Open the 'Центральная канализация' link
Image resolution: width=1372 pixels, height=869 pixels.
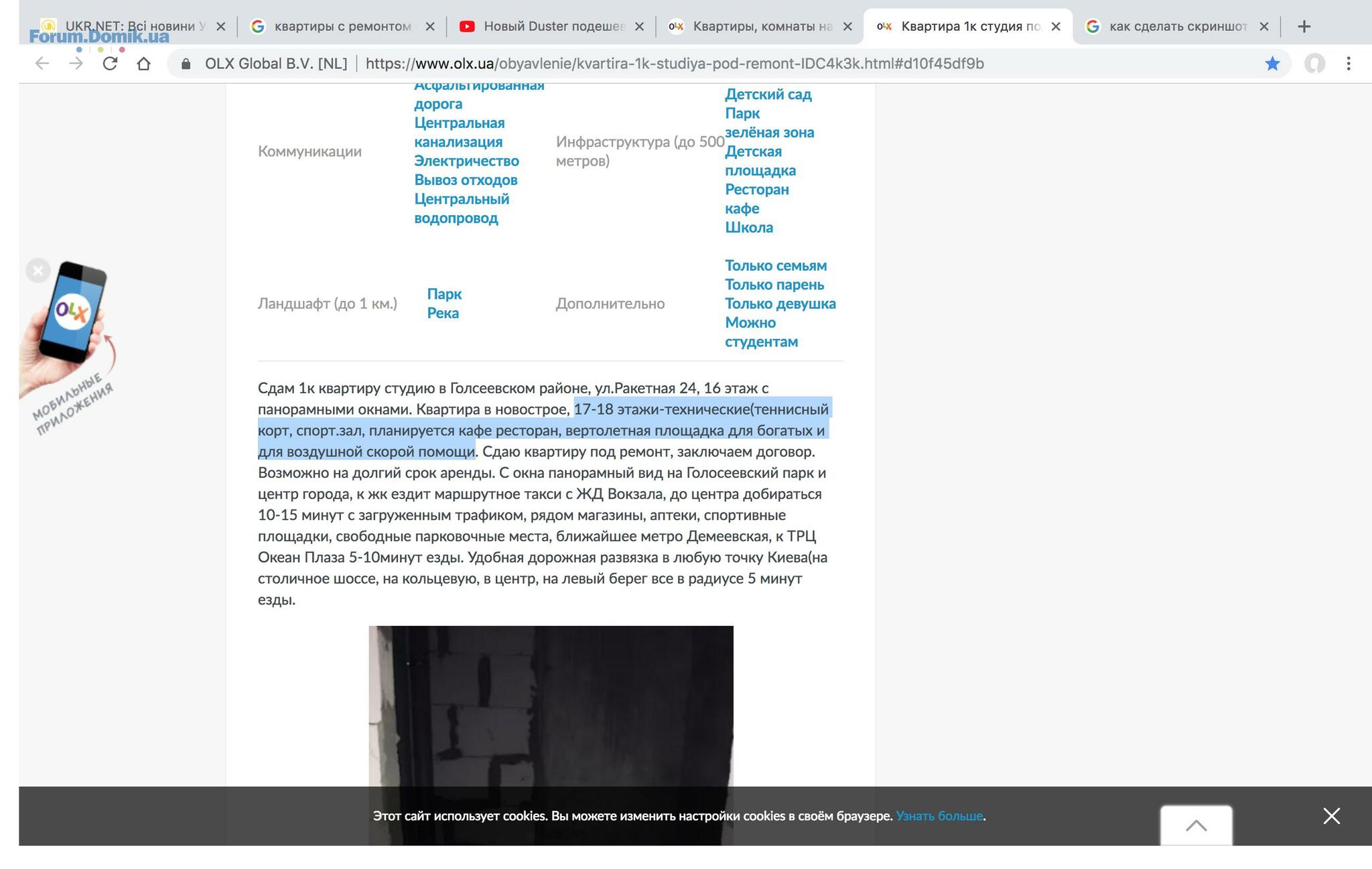[x=460, y=132]
